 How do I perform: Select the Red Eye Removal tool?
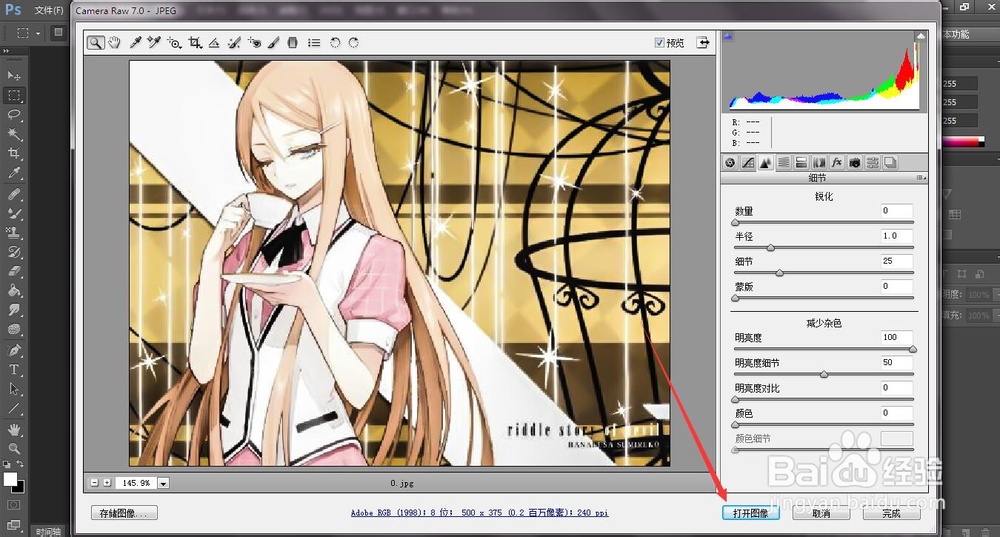click(254, 43)
